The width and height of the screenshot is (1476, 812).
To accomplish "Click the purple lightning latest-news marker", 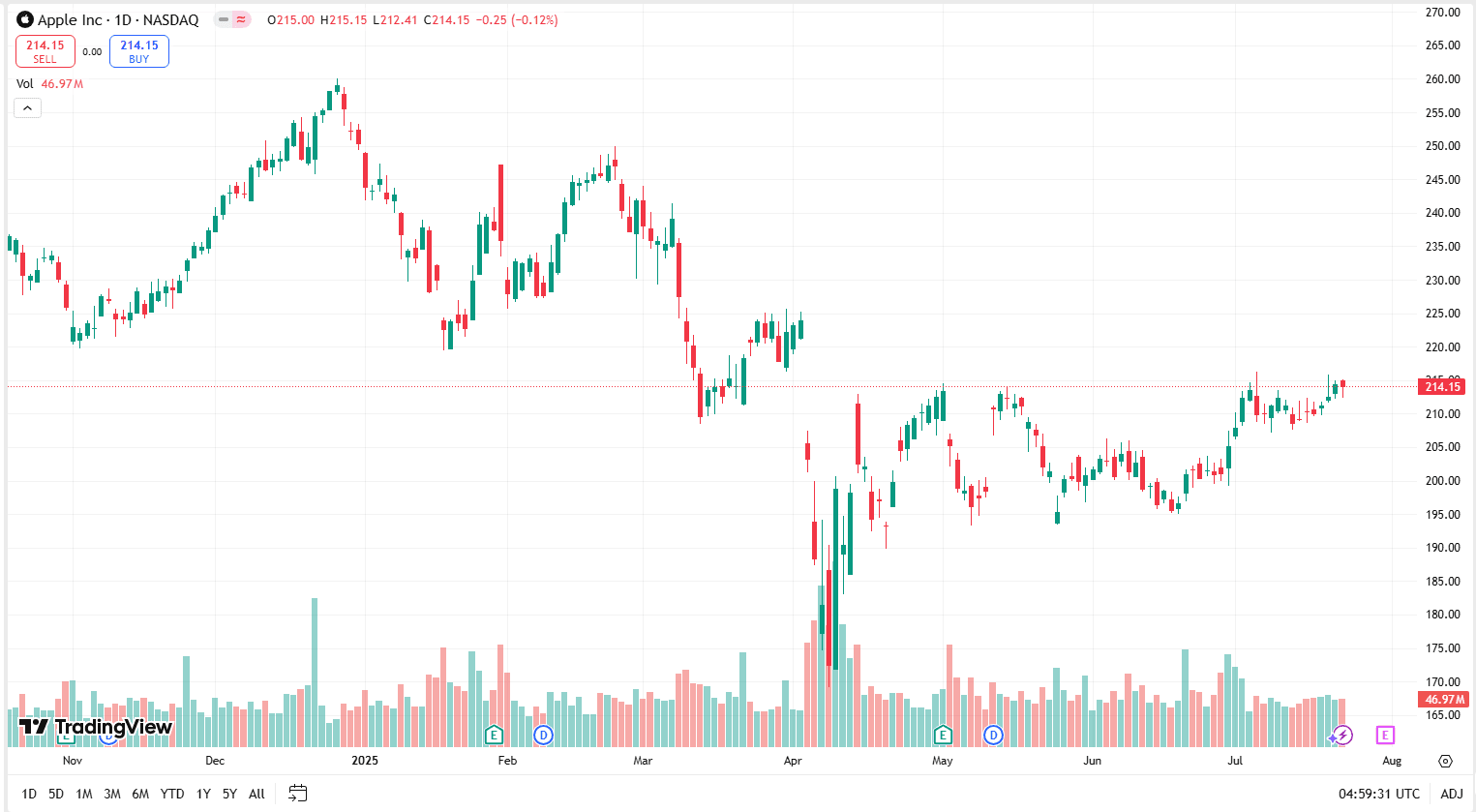I will click(x=1342, y=736).
